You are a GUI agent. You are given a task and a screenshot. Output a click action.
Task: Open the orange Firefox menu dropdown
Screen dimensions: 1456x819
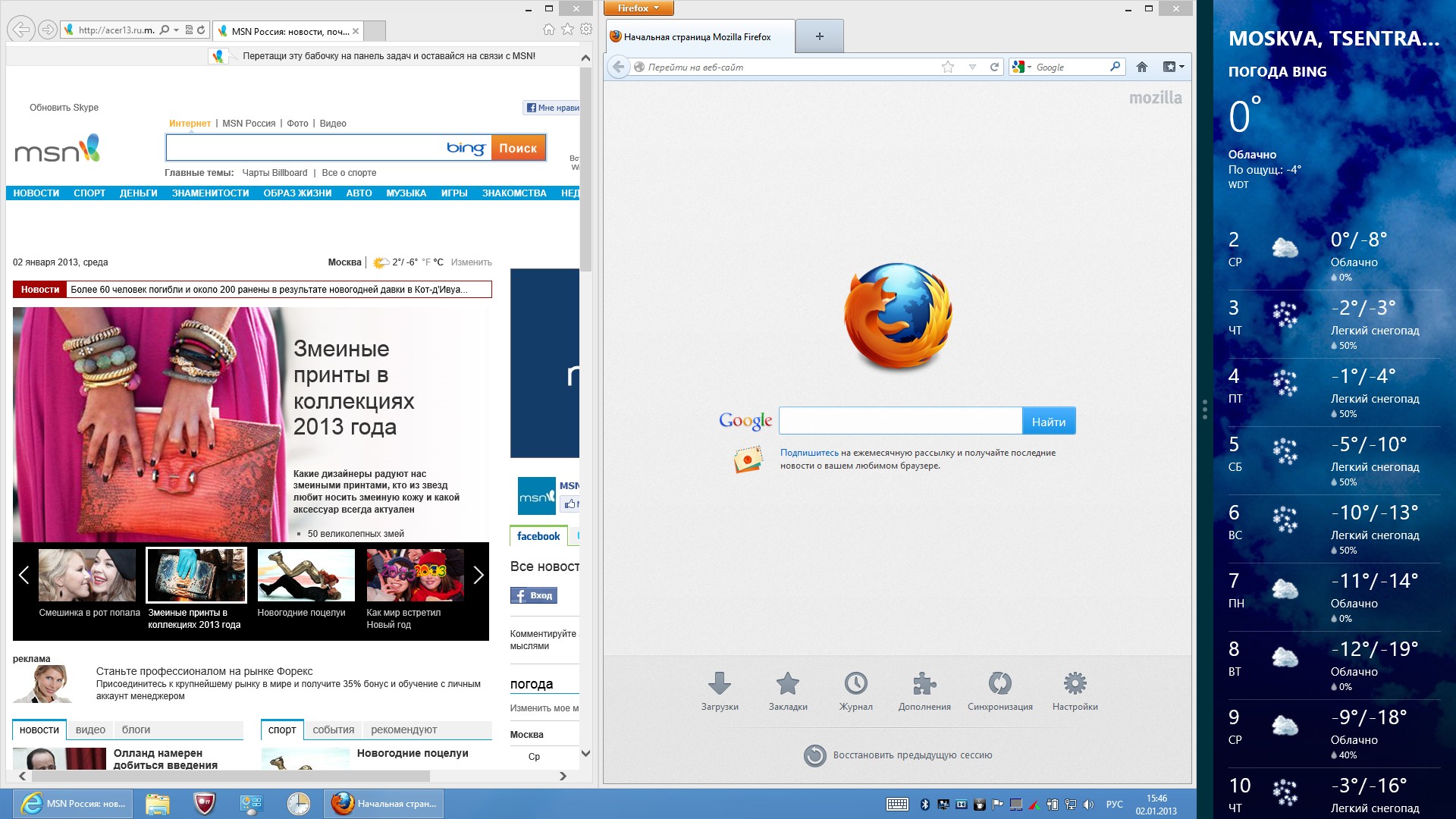point(638,8)
